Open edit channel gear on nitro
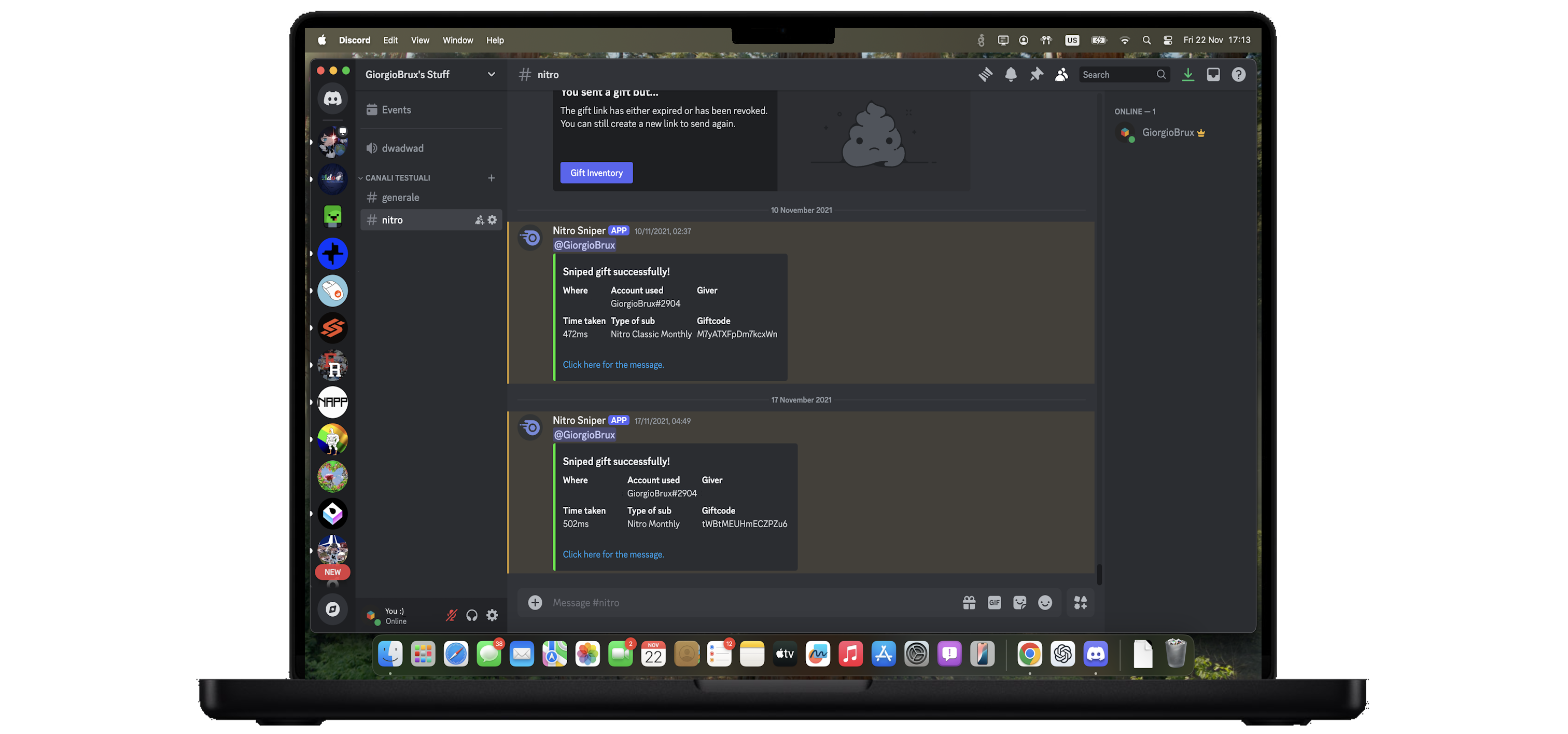This screenshot has width=1568, height=734. pos(493,220)
